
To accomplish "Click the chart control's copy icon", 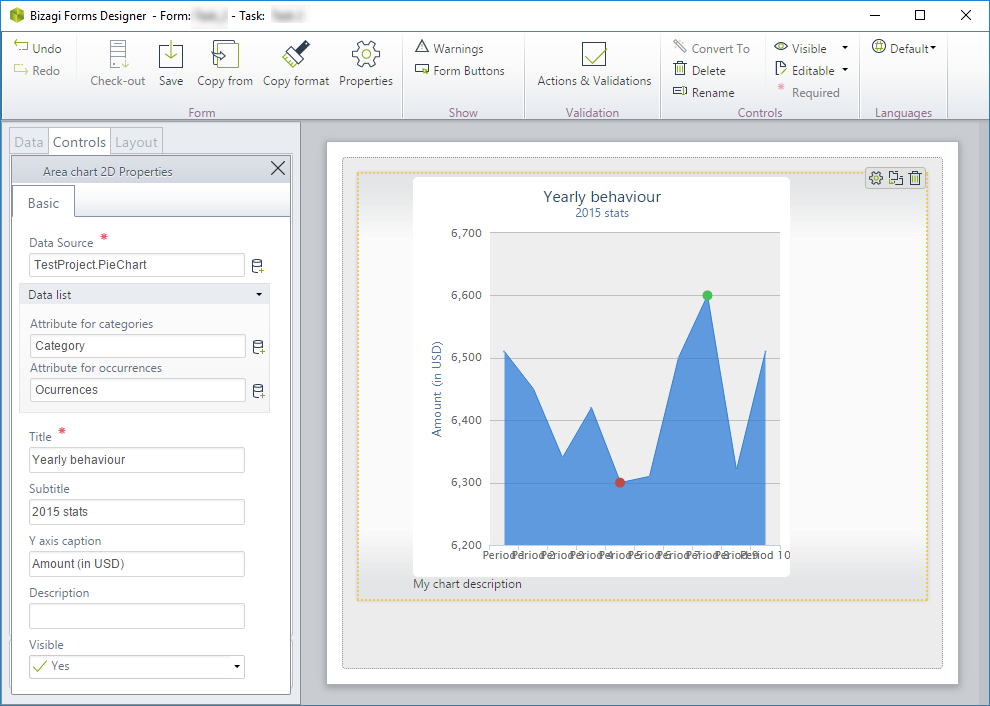I will [895, 178].
